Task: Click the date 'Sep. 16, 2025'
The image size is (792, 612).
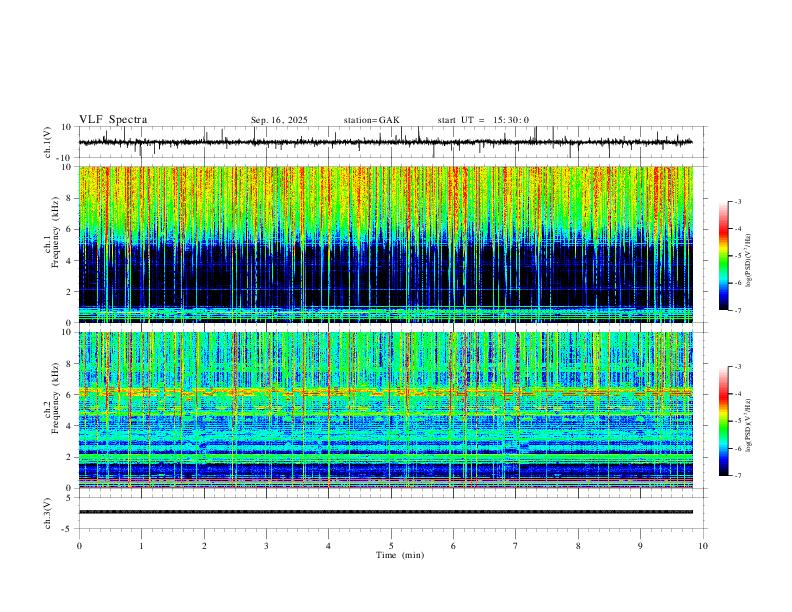Action: click(279, 120)
